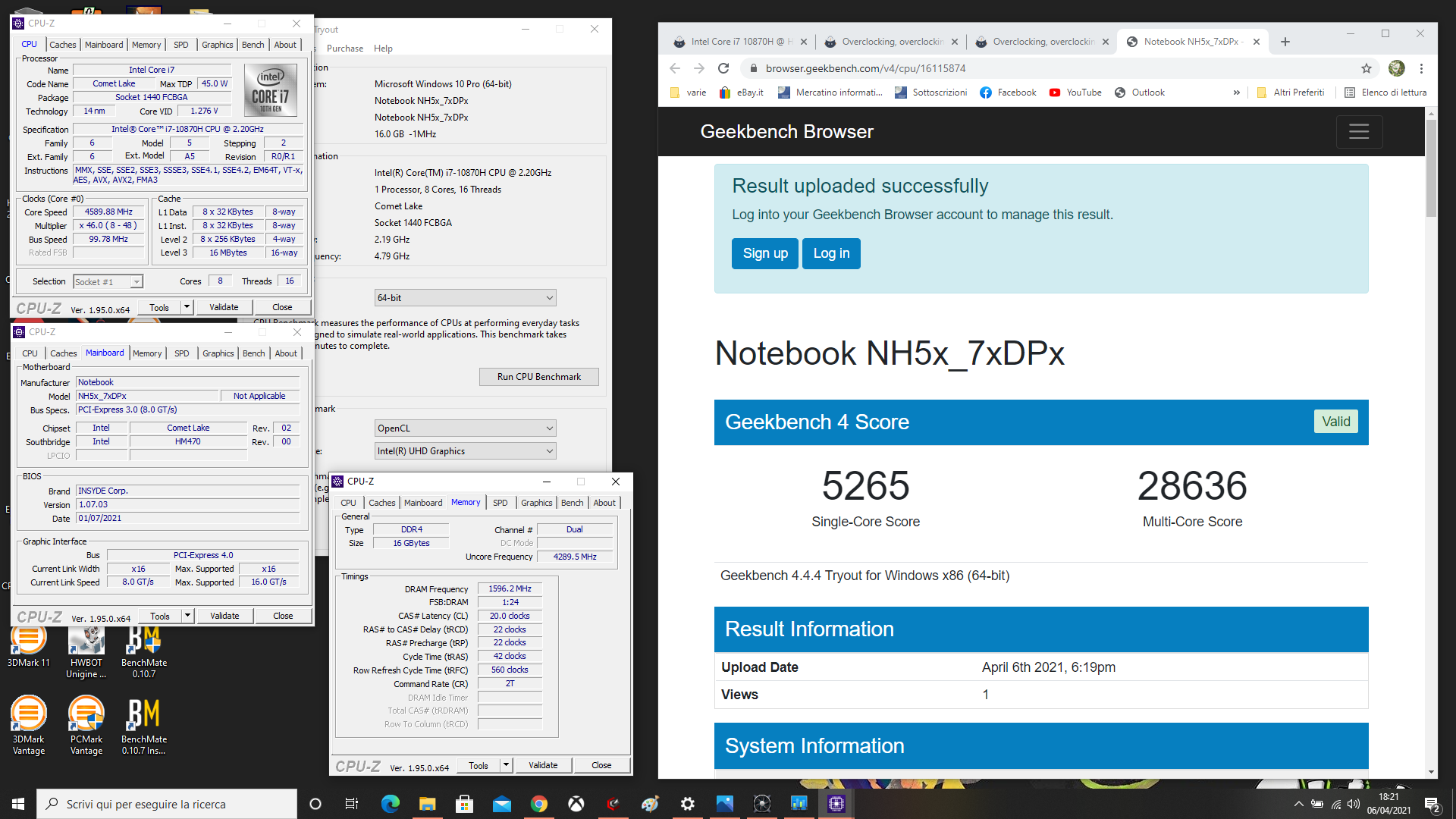The width and height of the screenshot is (1456, 819).
Task: Click the Chrome address bar URL
Action: [x=865, y=68]
